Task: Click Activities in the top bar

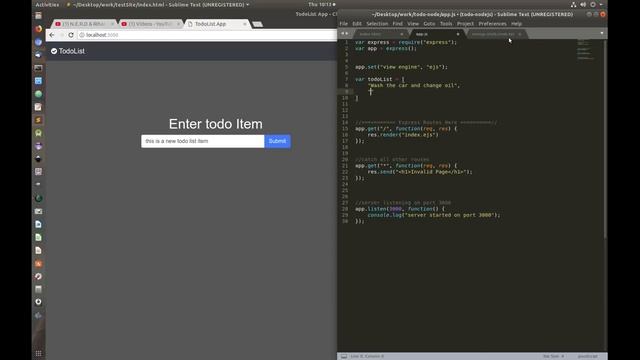Action: 47,4
